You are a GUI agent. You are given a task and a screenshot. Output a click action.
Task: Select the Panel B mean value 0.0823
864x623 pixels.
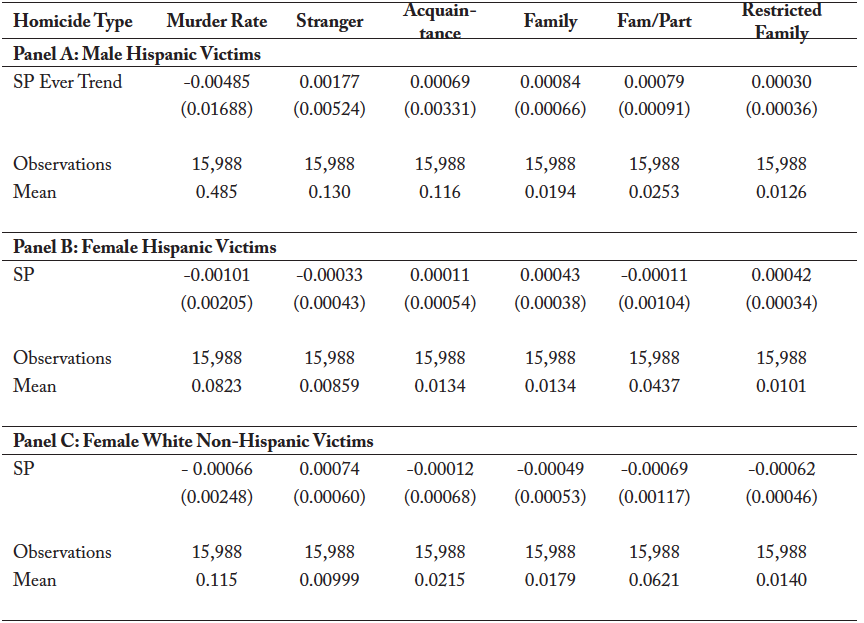point(217,386)
